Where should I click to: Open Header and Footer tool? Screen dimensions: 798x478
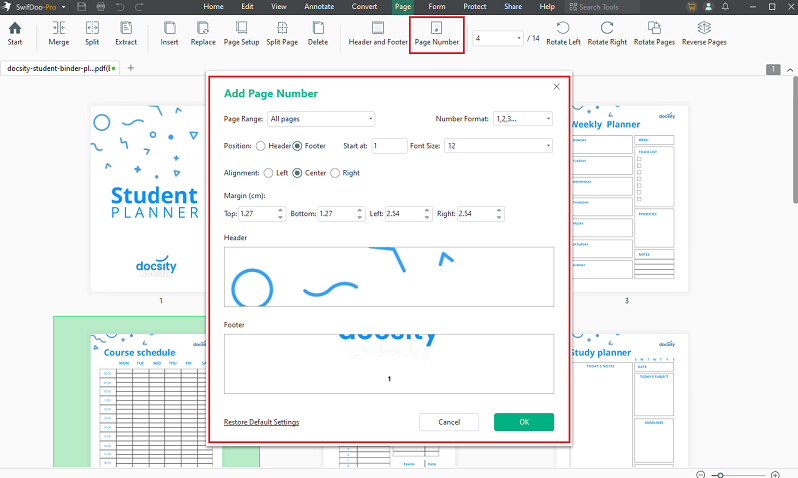(378, 34)
